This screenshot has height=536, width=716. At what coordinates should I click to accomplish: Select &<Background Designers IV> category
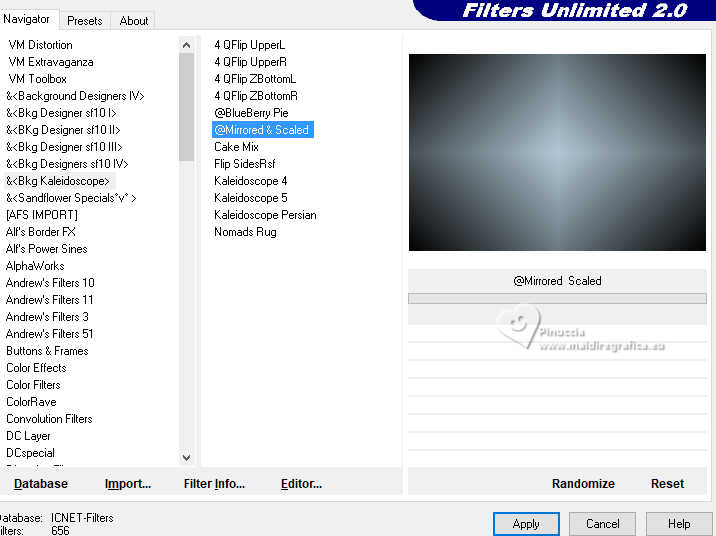pos(75,96)
